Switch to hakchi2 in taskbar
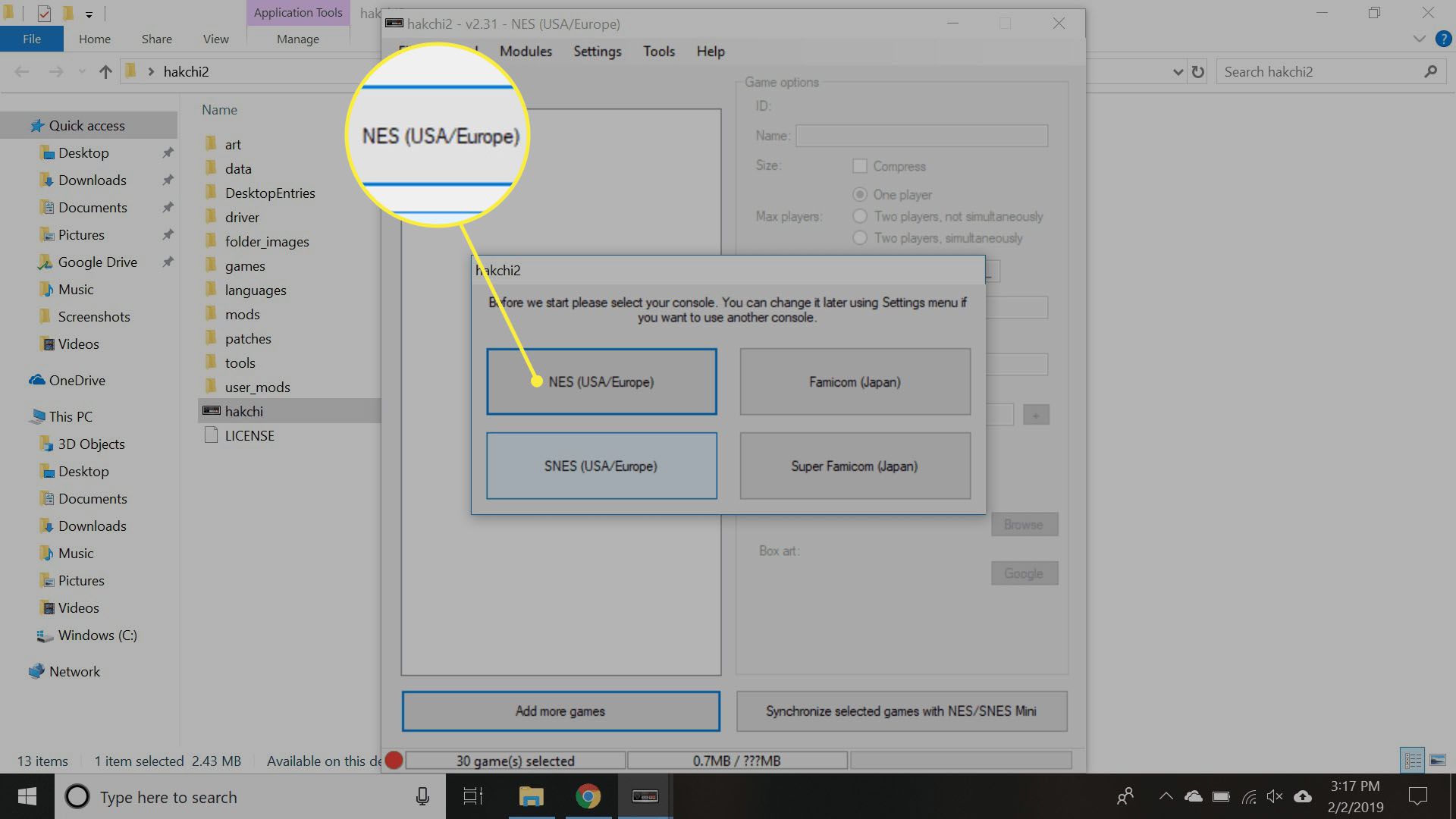1456x819 pixels. [x=645, y=796]
